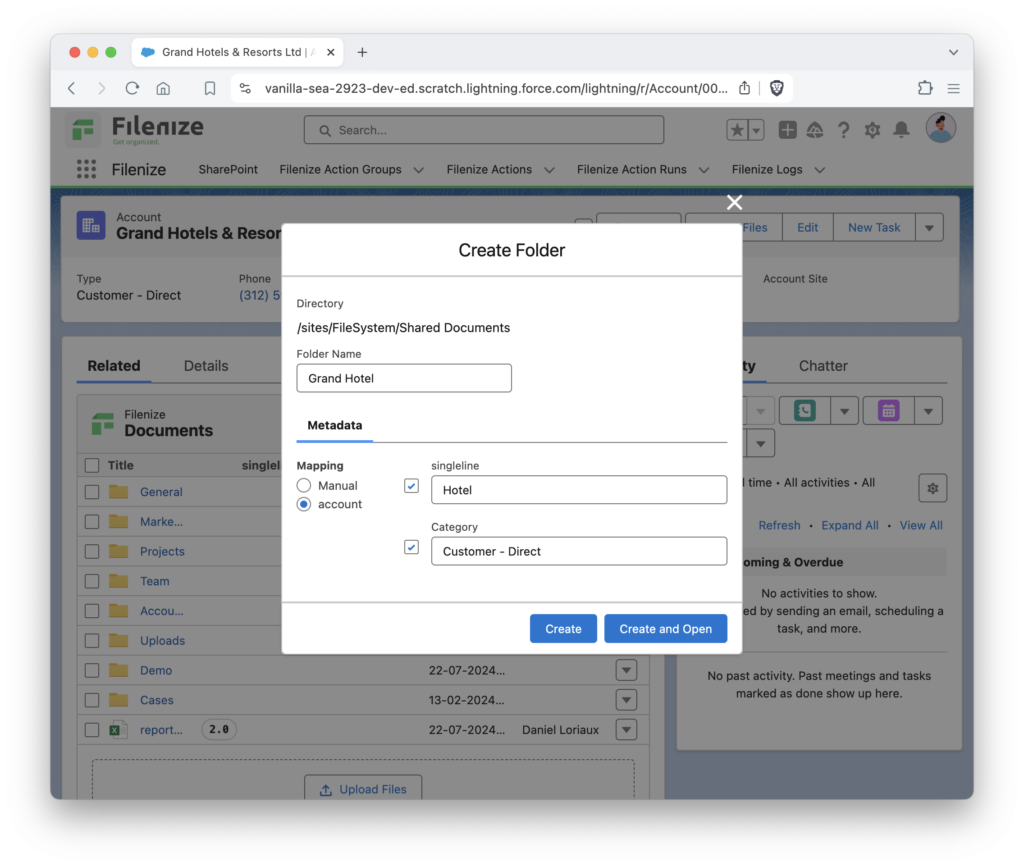
Task: Open the browser hamburger menu
Action: [x=953, y=88]
